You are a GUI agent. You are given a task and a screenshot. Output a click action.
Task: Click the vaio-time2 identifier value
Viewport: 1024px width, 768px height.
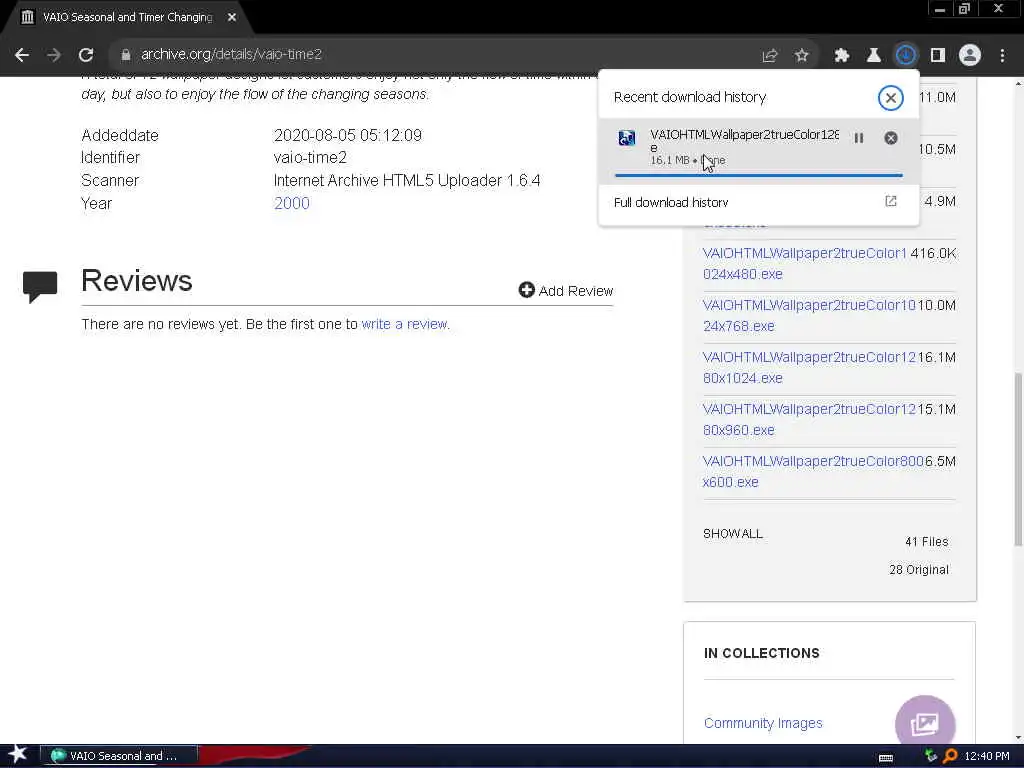pyautogui.click(x=310, y=157)
